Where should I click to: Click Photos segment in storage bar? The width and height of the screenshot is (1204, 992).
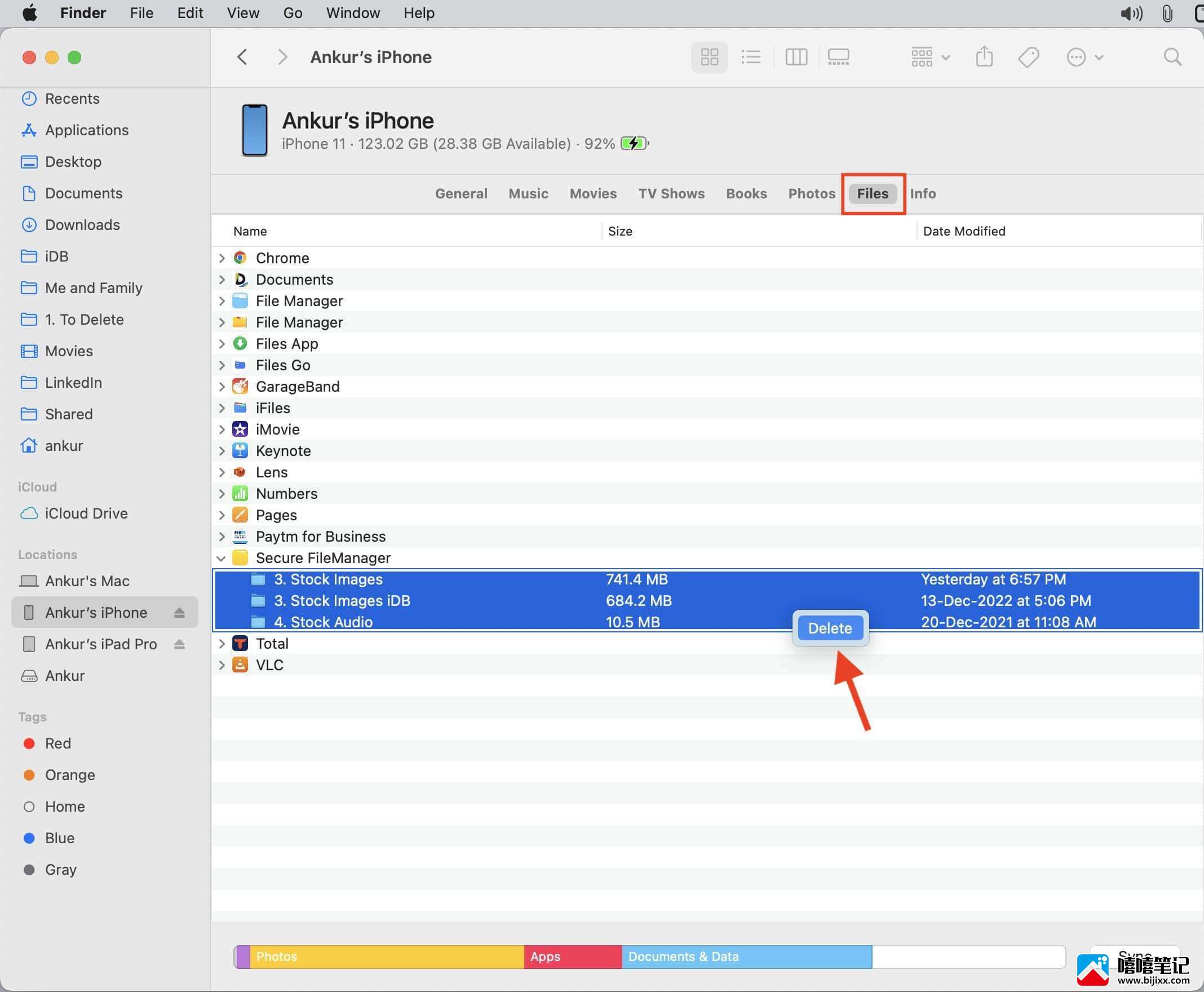[x=387, y=956]
